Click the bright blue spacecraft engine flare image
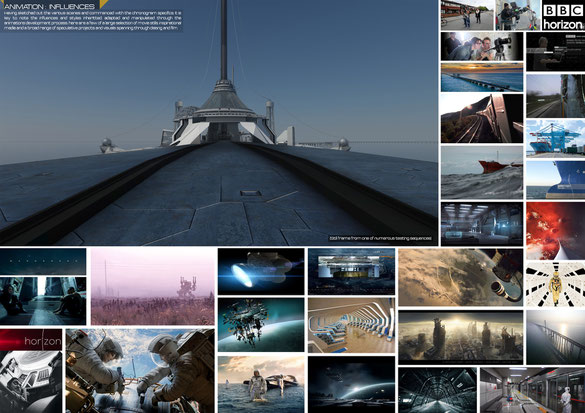The width and height of the screenshot is (585, 413). coord(261,272)
